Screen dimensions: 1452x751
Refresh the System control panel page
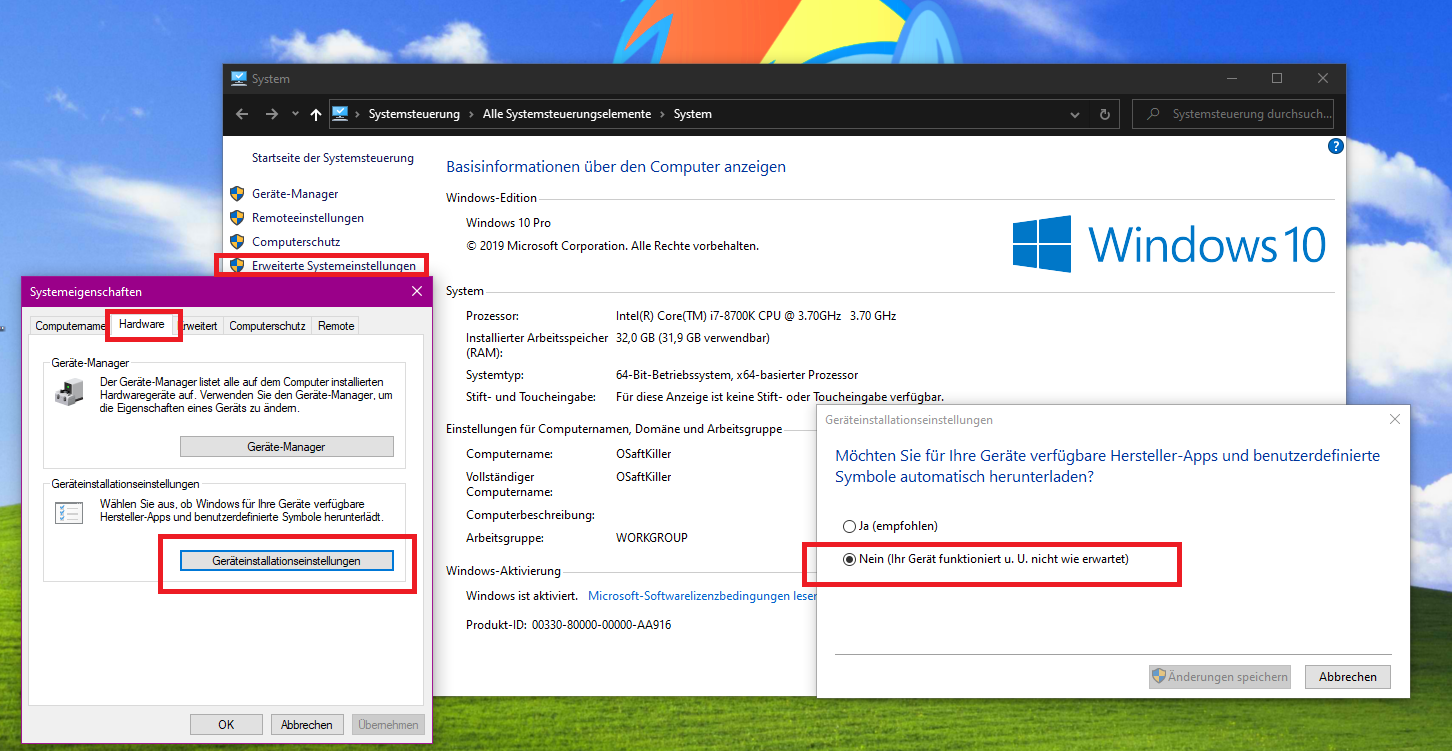1105,114
